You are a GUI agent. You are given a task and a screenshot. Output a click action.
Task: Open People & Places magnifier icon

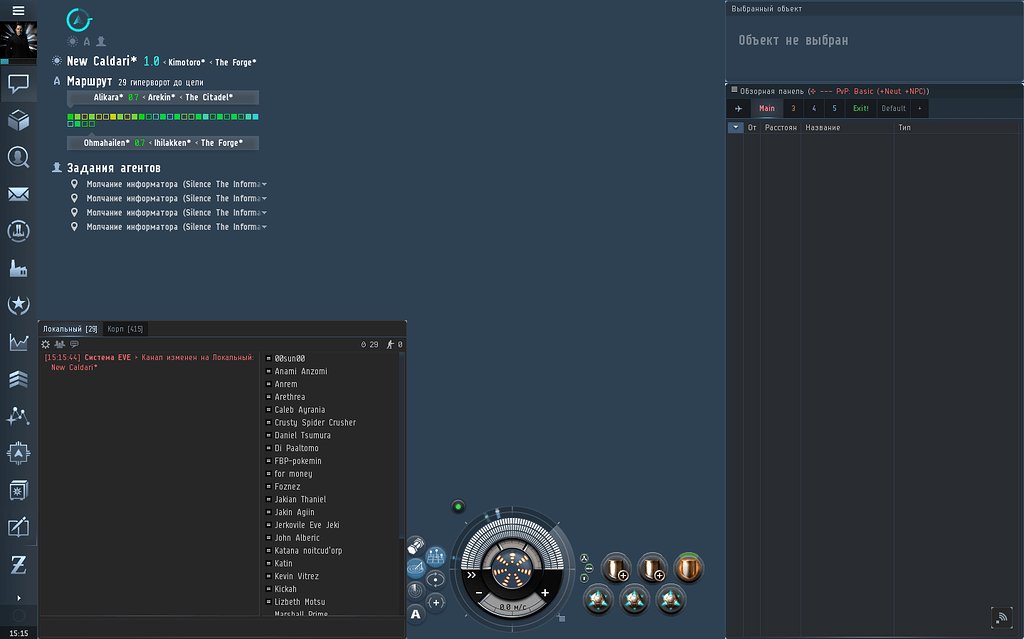tap(18, 157)
